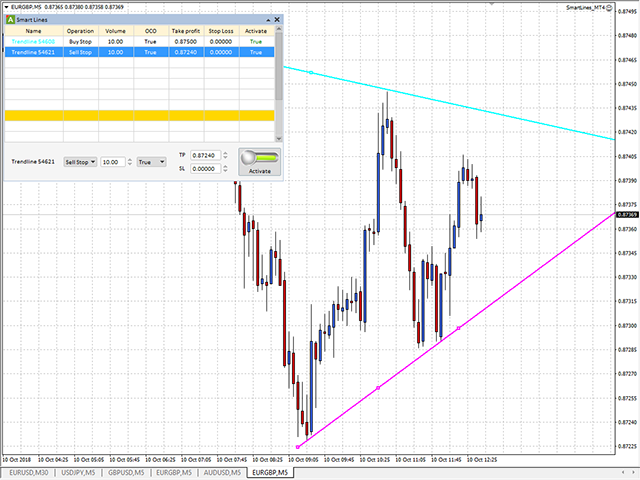Click the SmartLines_MT4 smiley icon in chart corner
Screen dimensions: 640x480
(x=610, y=8)
